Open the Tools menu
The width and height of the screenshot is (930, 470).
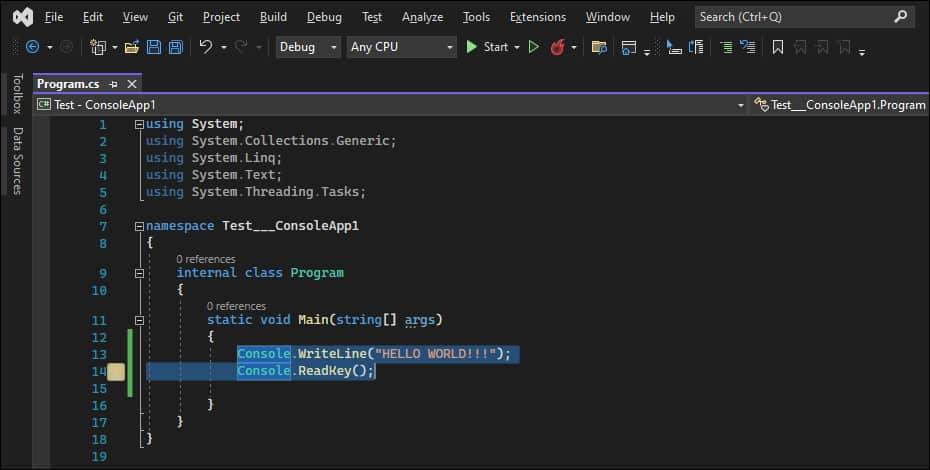point(476,17)
